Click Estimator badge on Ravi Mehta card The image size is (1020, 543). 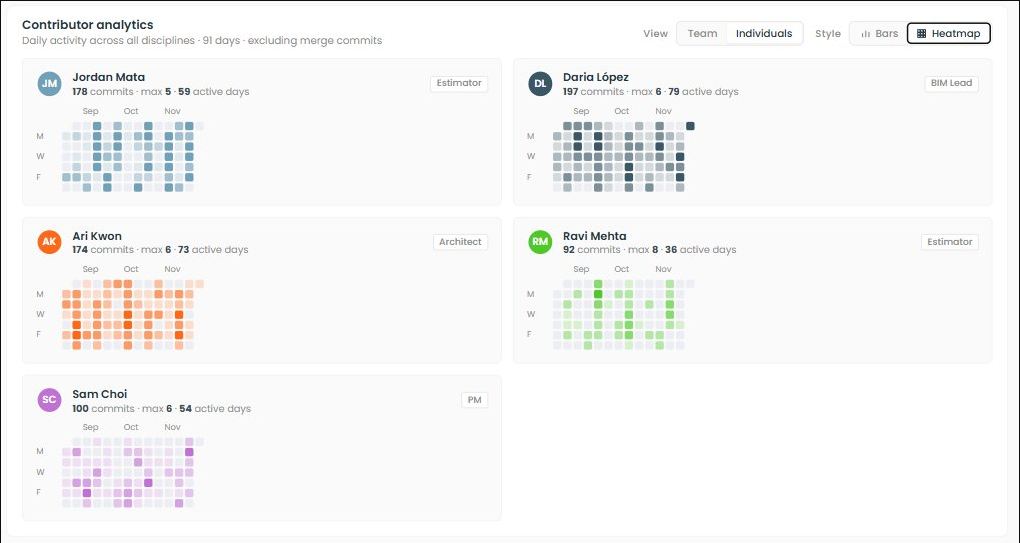(950, 242)
